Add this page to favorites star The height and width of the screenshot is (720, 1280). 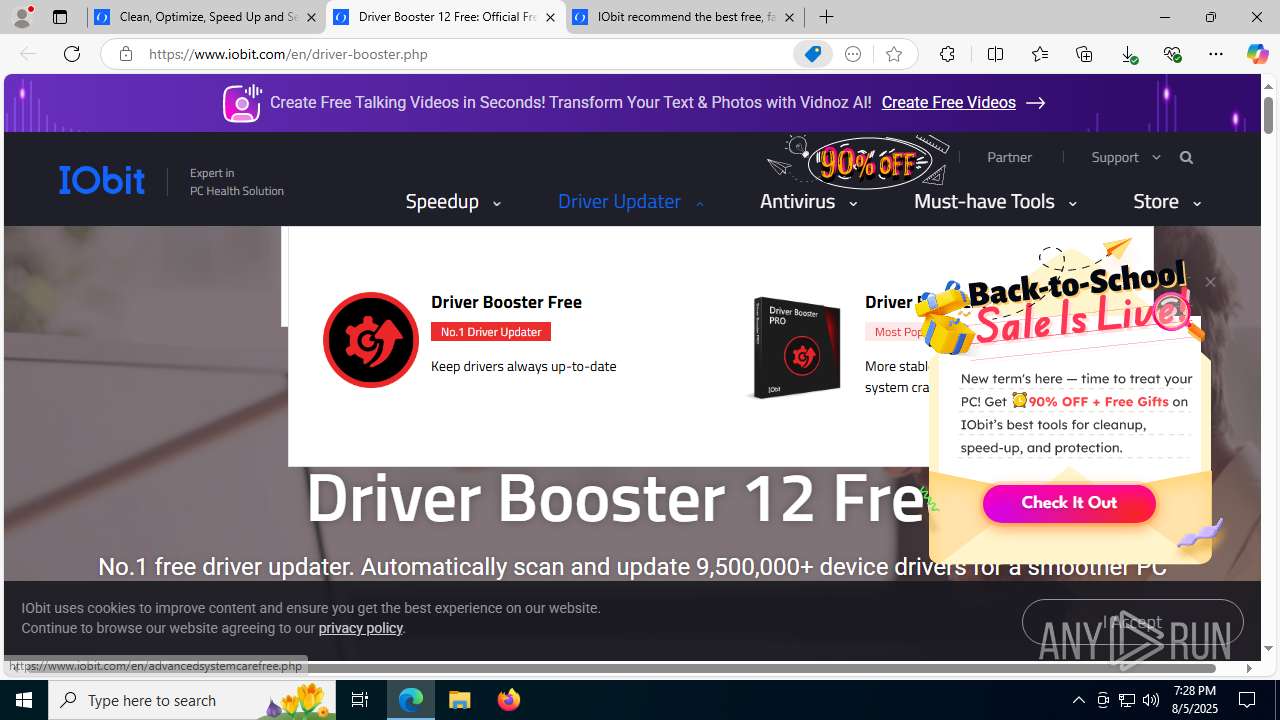tap(894, 54)
